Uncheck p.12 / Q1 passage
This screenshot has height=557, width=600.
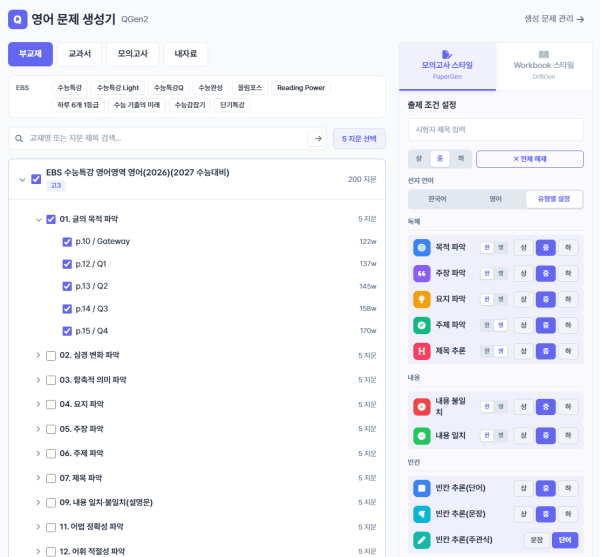click(x=67, y=264)
